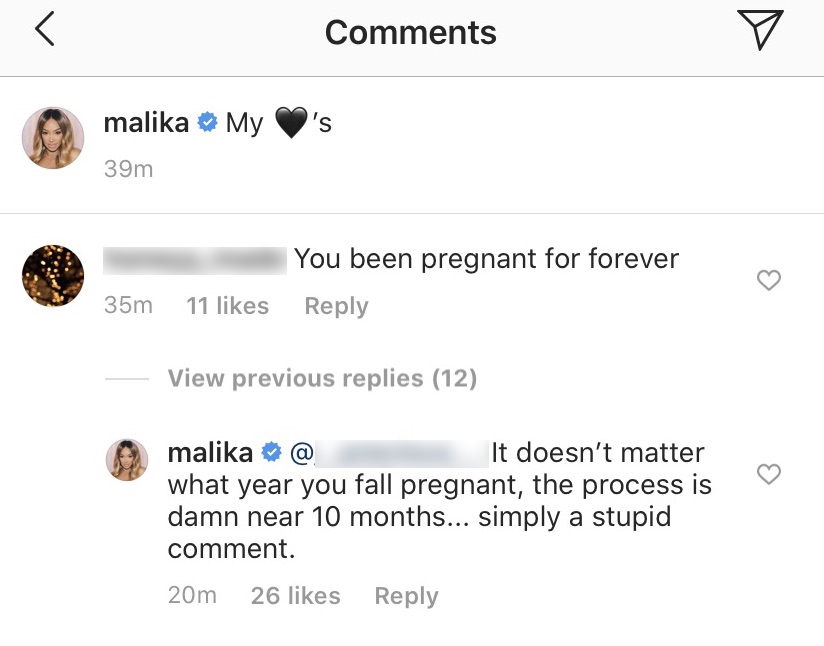Open the commenter's bokeh profile picture

52,274
